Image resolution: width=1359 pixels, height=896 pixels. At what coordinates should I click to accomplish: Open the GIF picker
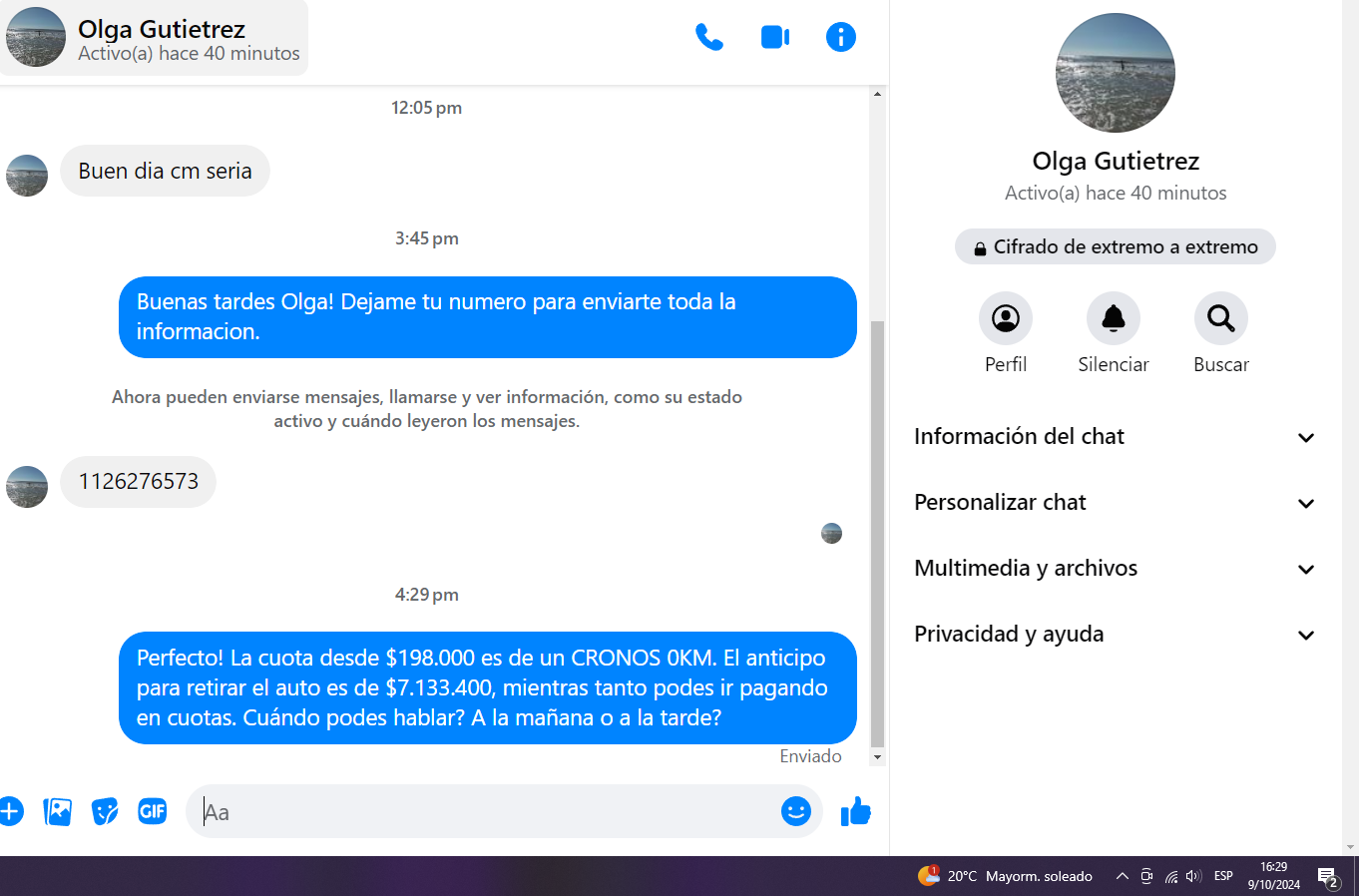[x=153, y=811]
